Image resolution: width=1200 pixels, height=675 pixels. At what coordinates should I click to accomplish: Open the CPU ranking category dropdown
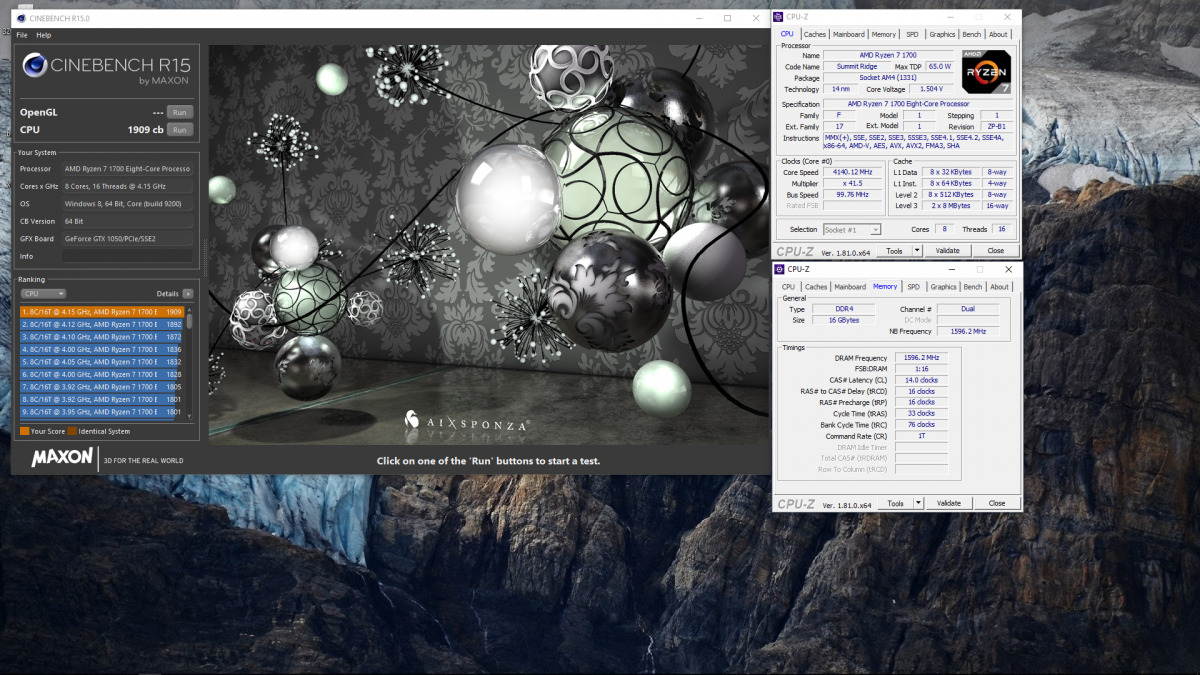(43, 294)
